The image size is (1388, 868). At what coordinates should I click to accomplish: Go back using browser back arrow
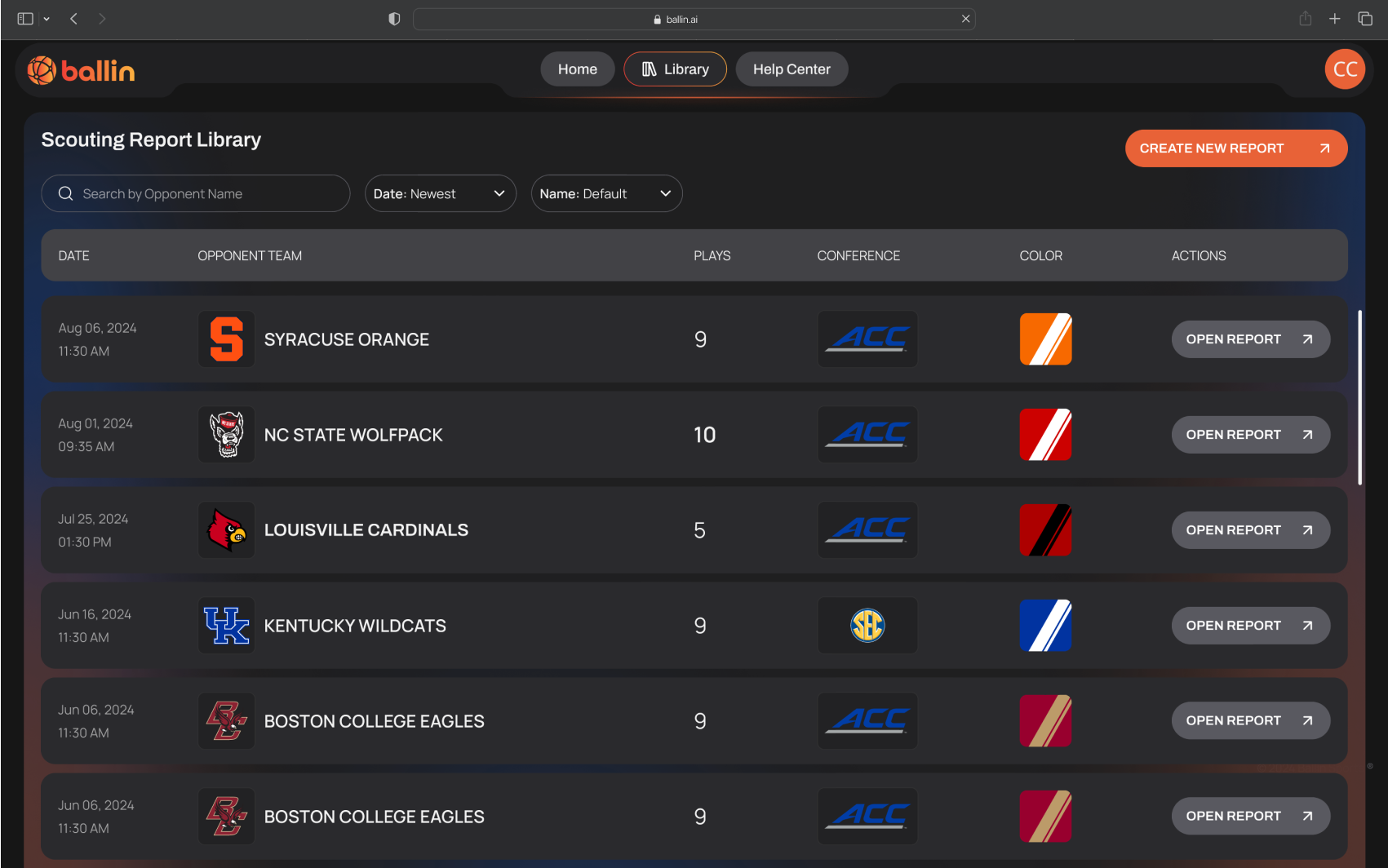click(73, 19)
